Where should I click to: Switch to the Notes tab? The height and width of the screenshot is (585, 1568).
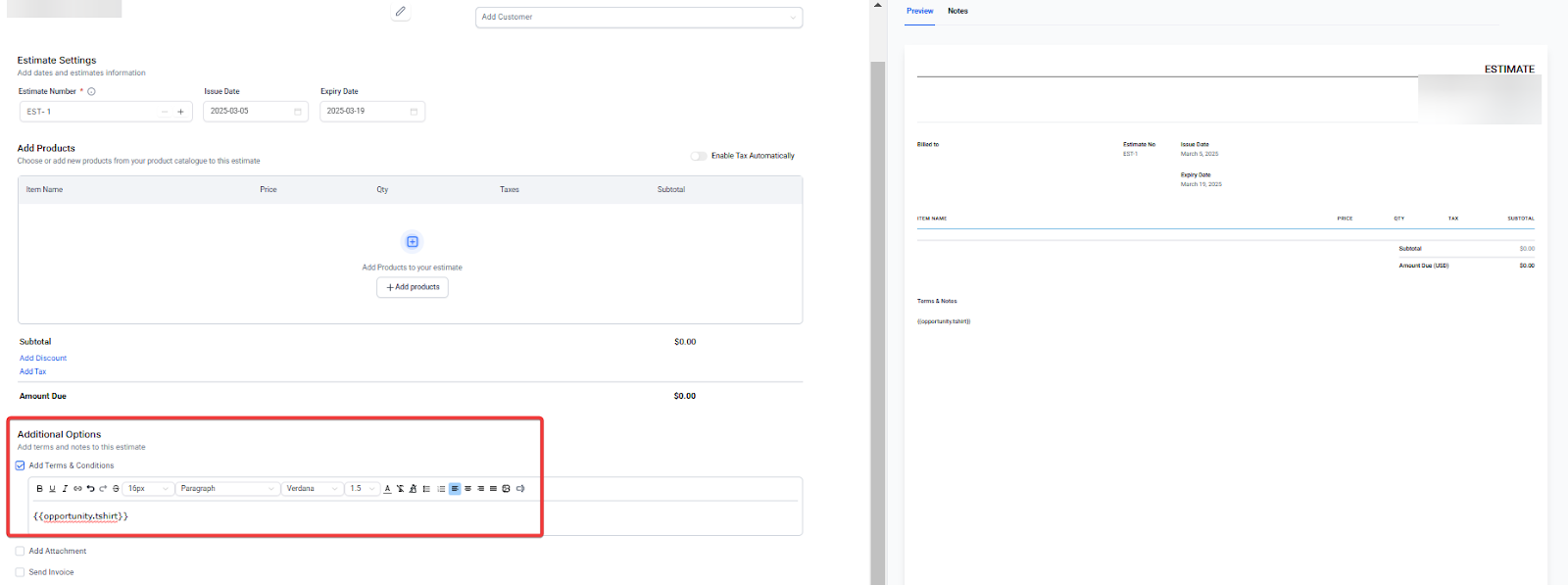click(957, 11)
